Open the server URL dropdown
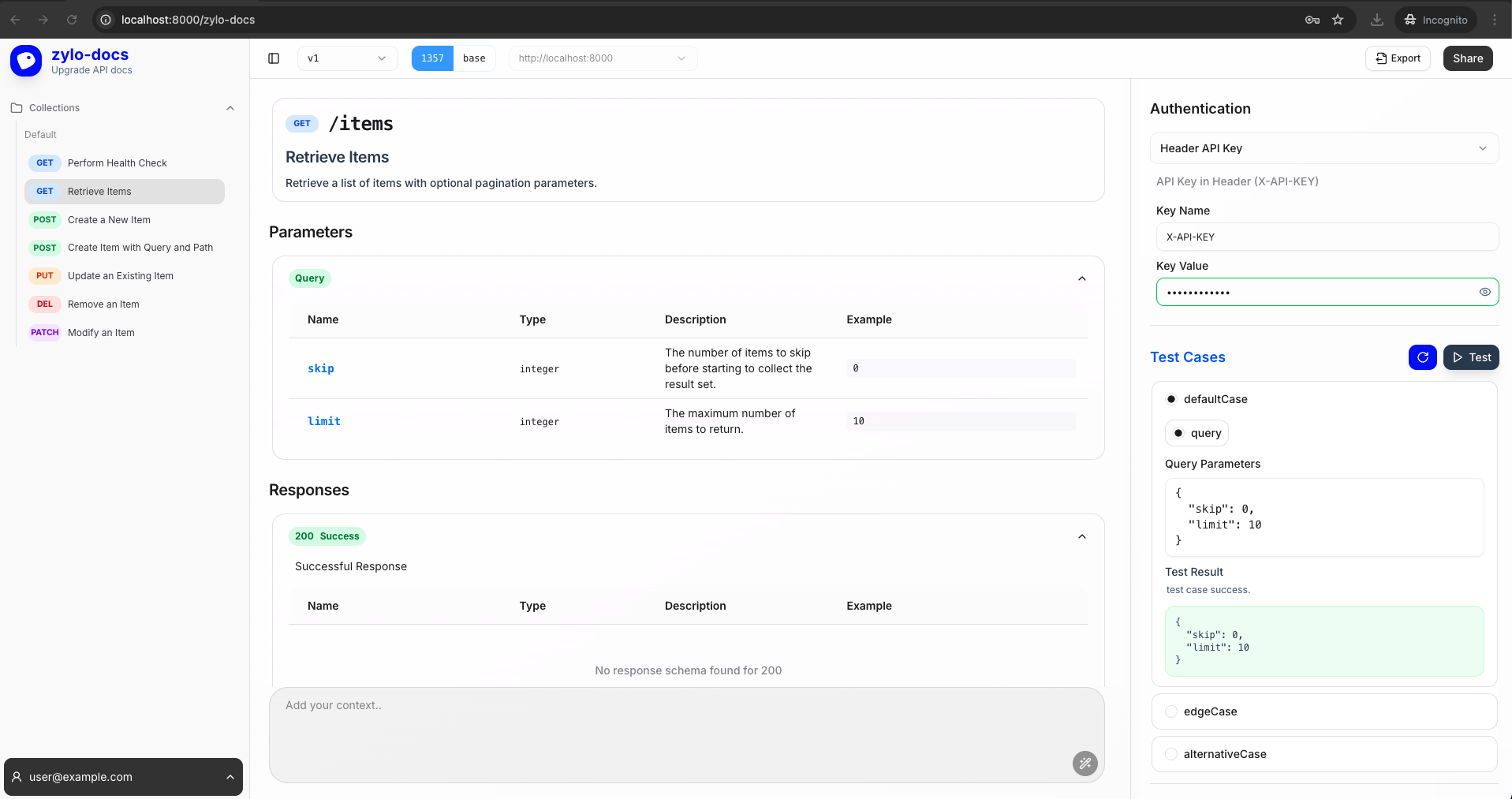Viewport: 1512px width, 799px height. tap(603, 58)
